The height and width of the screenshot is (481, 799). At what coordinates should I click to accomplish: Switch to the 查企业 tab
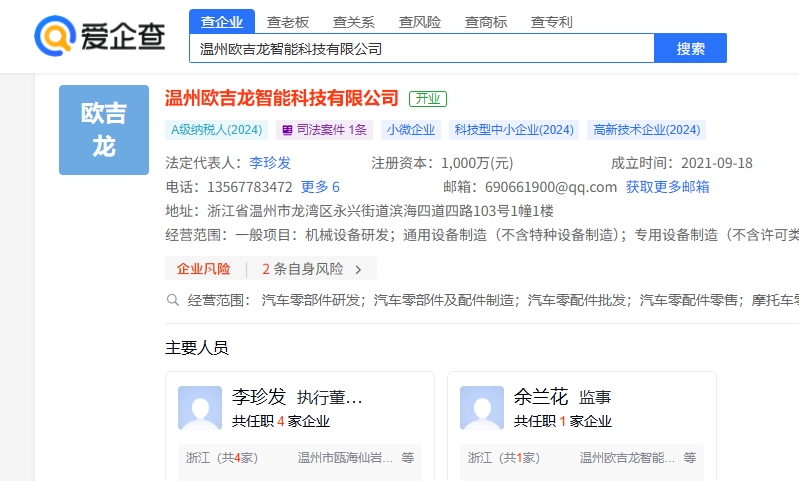222,22
